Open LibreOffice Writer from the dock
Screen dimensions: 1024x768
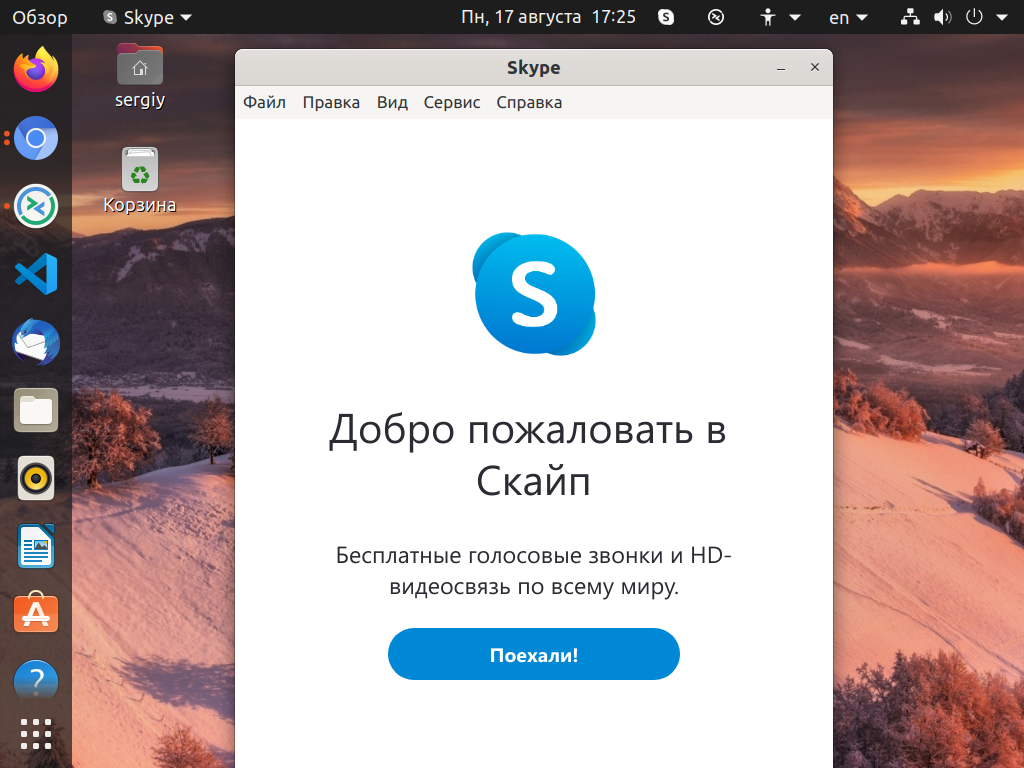click(x=36, y=546)
